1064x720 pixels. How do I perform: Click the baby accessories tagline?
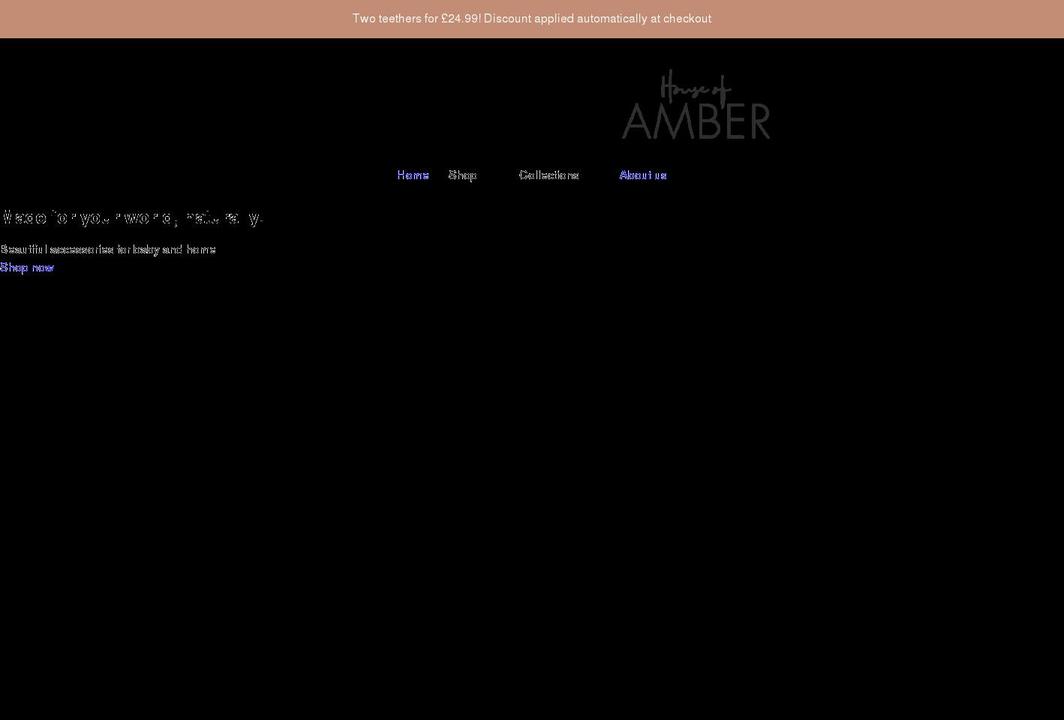pos(108,248)
